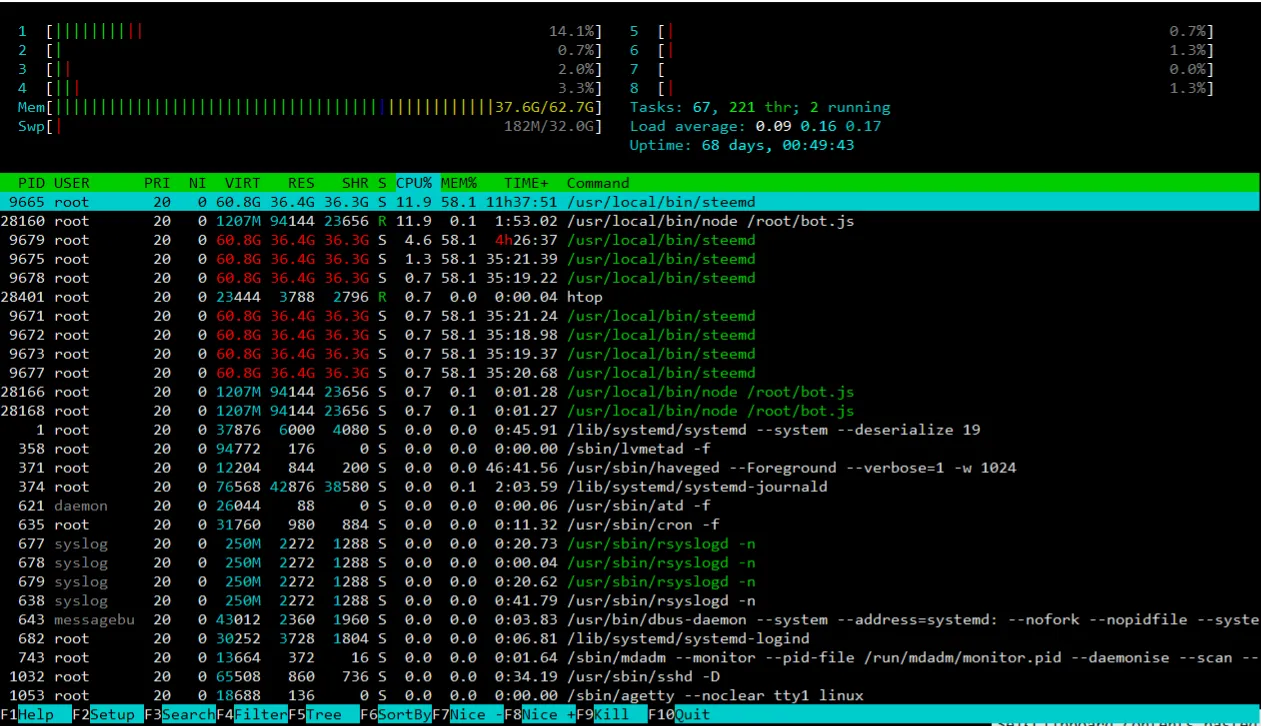This screenshot has height=726, width=1261.
Task: Sort by the NI column header
Action: 197,183
